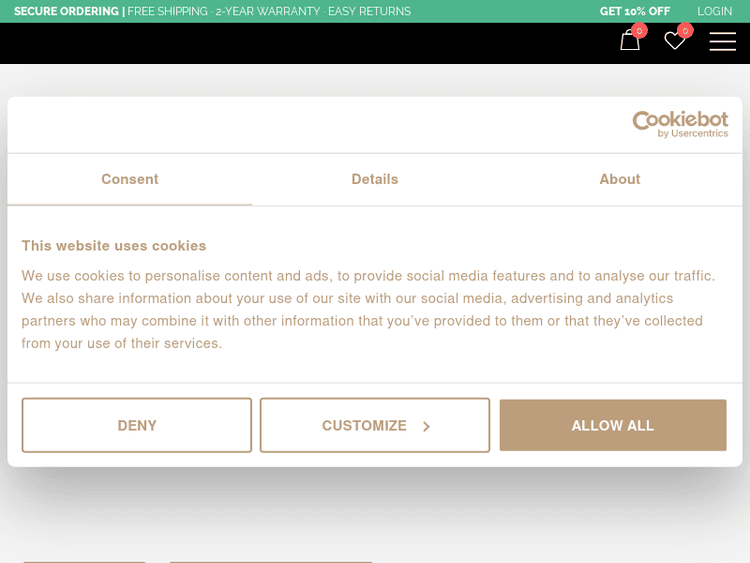The height and width of the screenshot is (563, 750).
Task: Click the Cookiebot by Usercentrics logo
Action: click(680, 124)
